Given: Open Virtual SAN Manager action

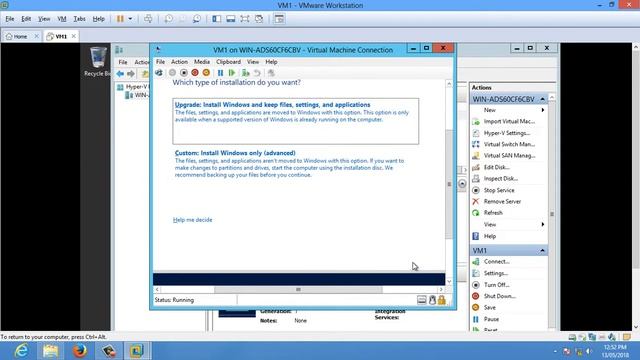Looking at the screenshot, I should pyautogui.click(x=509, y=156).
